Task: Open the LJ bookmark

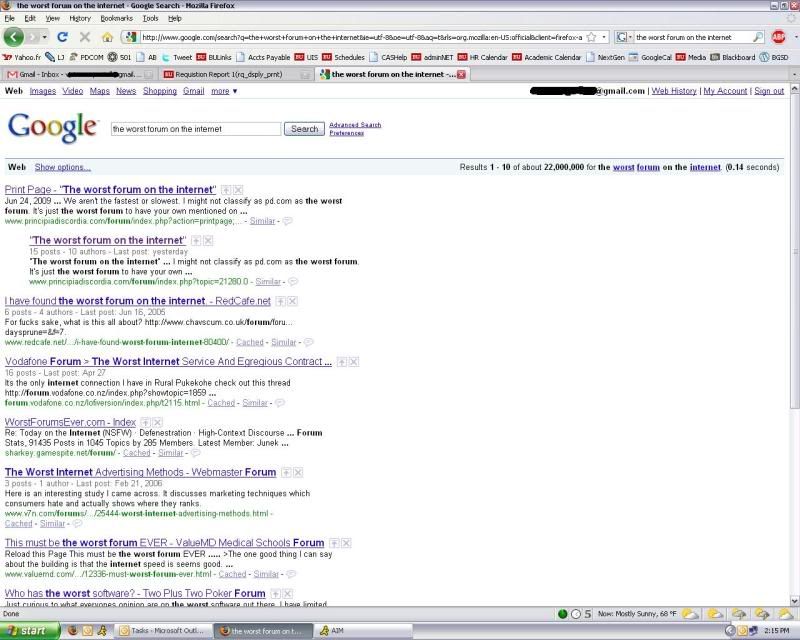Action: coord(55,57)
